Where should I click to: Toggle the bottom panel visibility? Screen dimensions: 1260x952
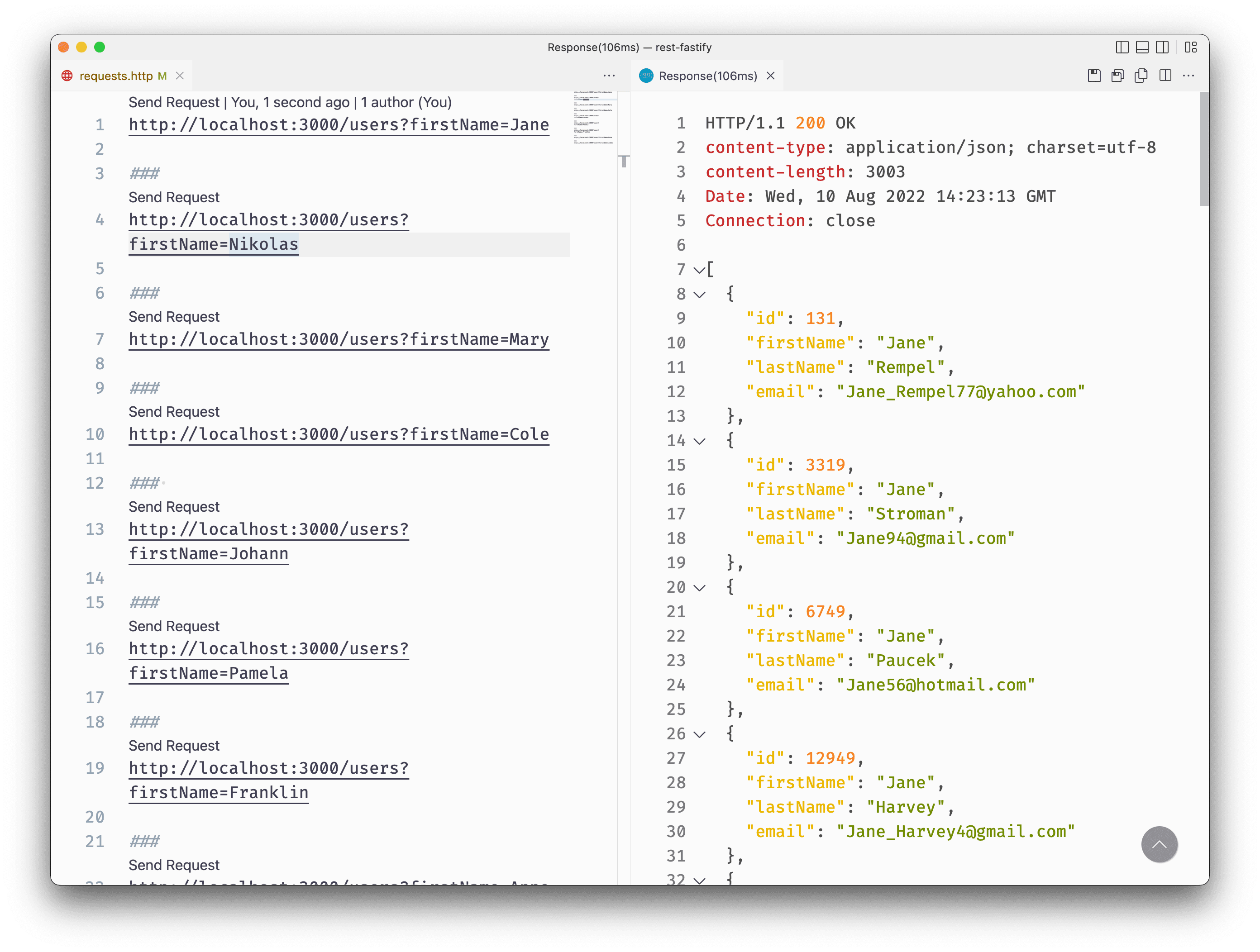pyautogui.click(x=1141, y=47)
